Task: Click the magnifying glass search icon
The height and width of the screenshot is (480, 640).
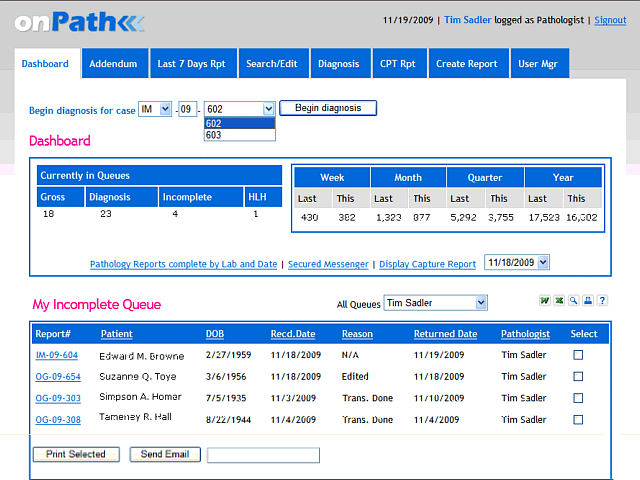Action: [573, 301]
